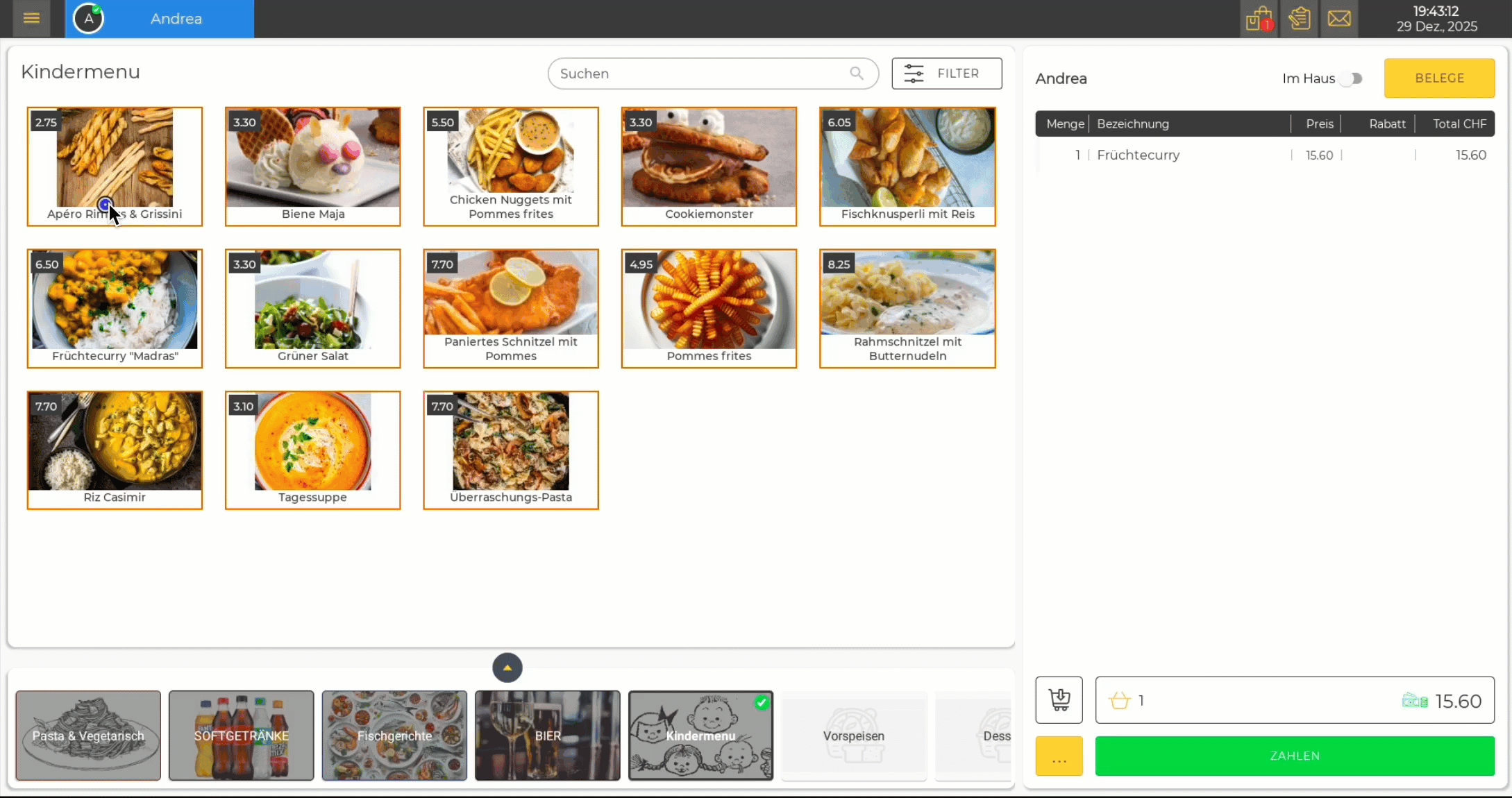This screenshot has width=1512, height=798.
Task: Open the Vorspeisen category
Action: coord(853,736)
